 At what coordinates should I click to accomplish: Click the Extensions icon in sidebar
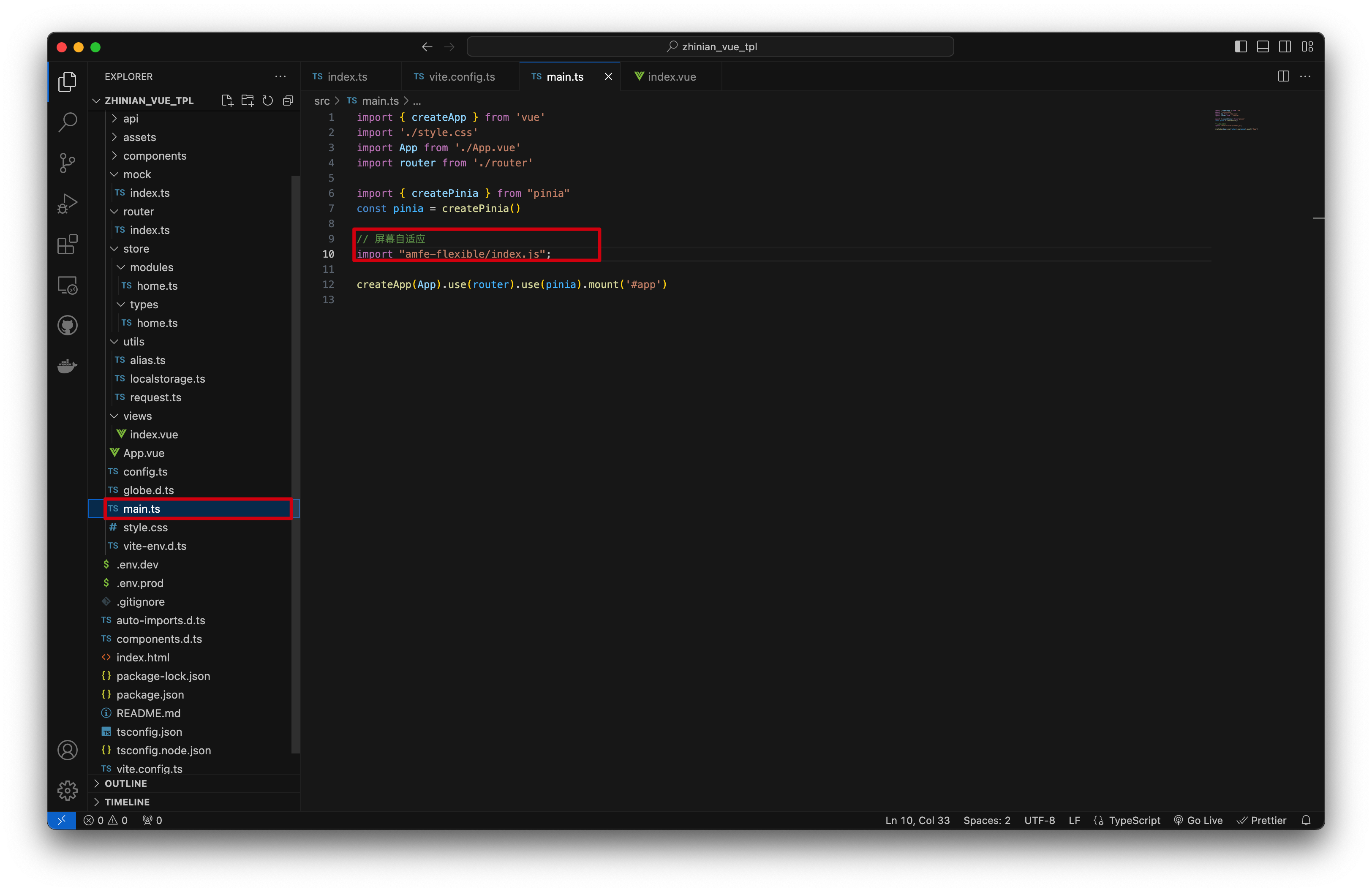click(68, 243)
